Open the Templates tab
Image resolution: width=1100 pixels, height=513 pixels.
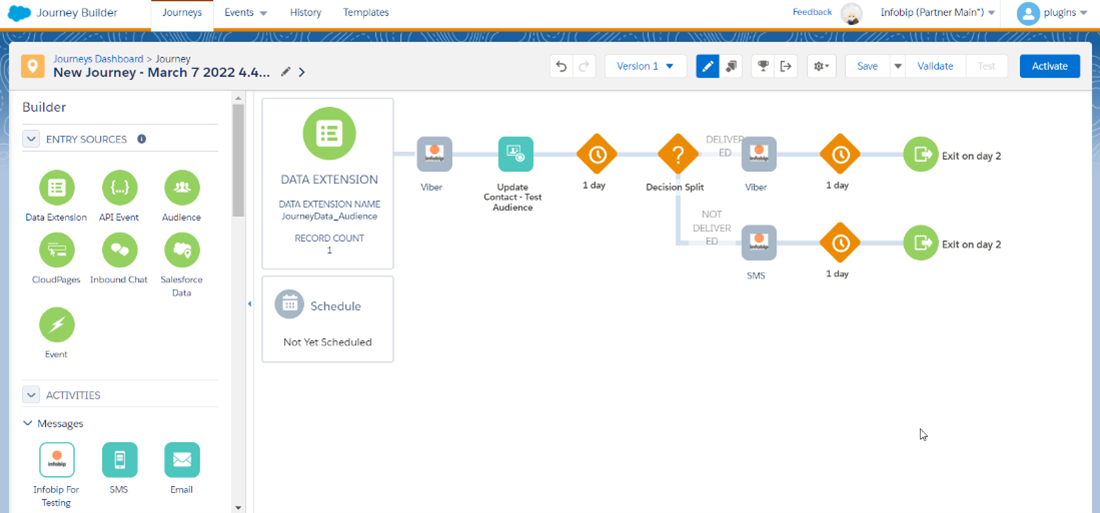click(366, 13)
